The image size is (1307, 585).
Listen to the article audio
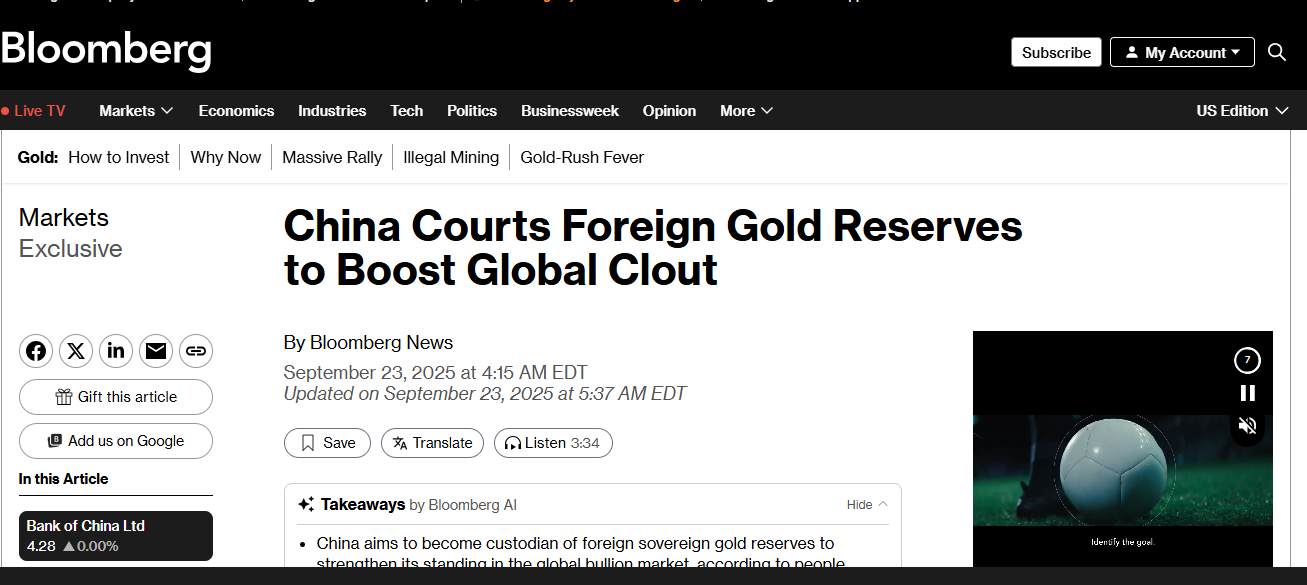click(553, 443)
